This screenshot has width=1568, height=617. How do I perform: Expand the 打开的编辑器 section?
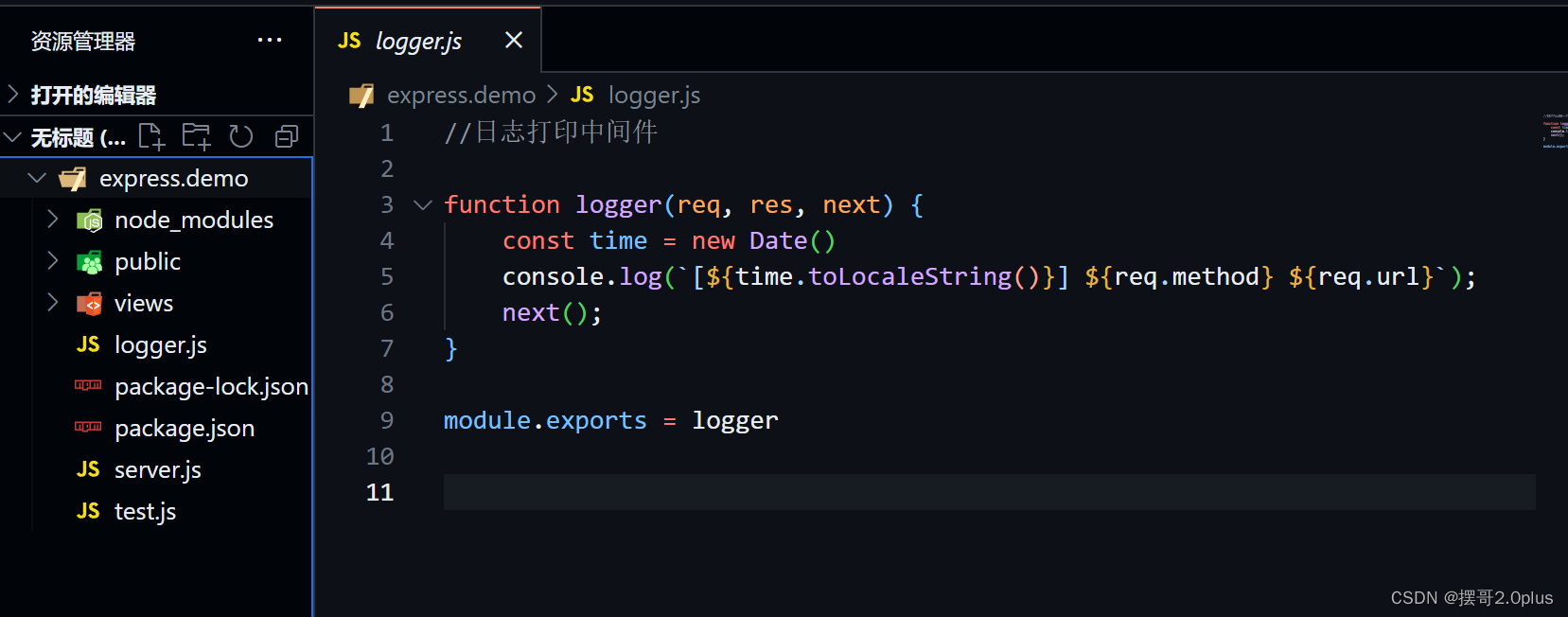click(13, 95)
